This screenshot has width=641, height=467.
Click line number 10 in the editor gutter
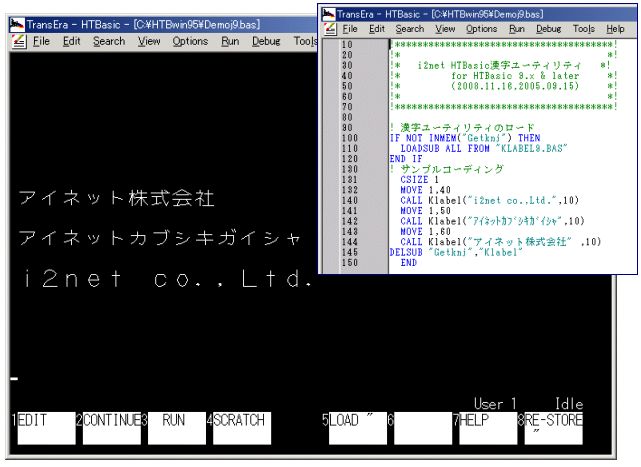click(347, 45)
